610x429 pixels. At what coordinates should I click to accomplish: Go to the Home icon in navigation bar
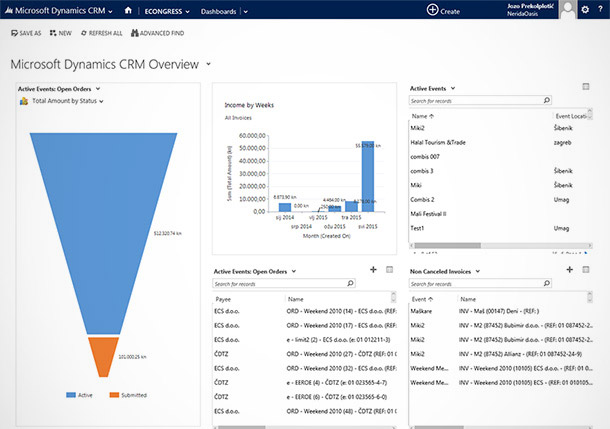[128, 11]
